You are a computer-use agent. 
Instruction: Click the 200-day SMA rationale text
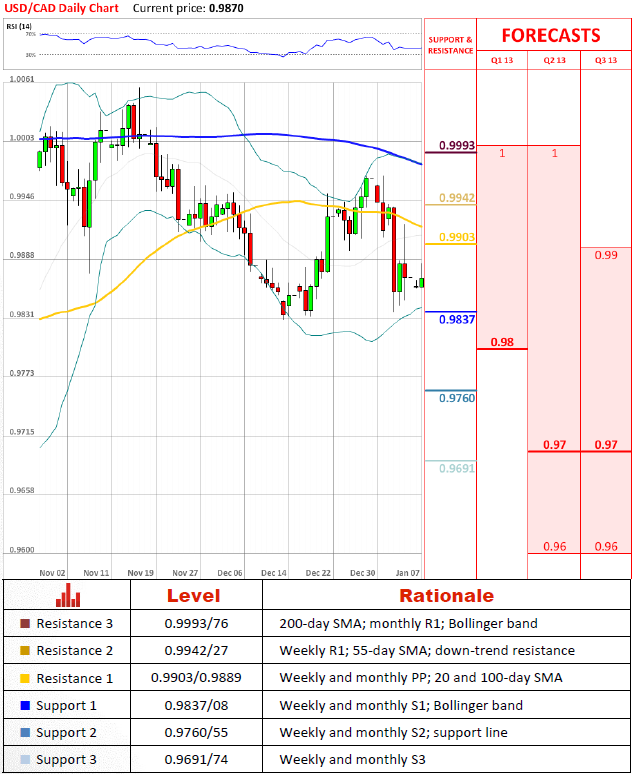coord(408,624)
